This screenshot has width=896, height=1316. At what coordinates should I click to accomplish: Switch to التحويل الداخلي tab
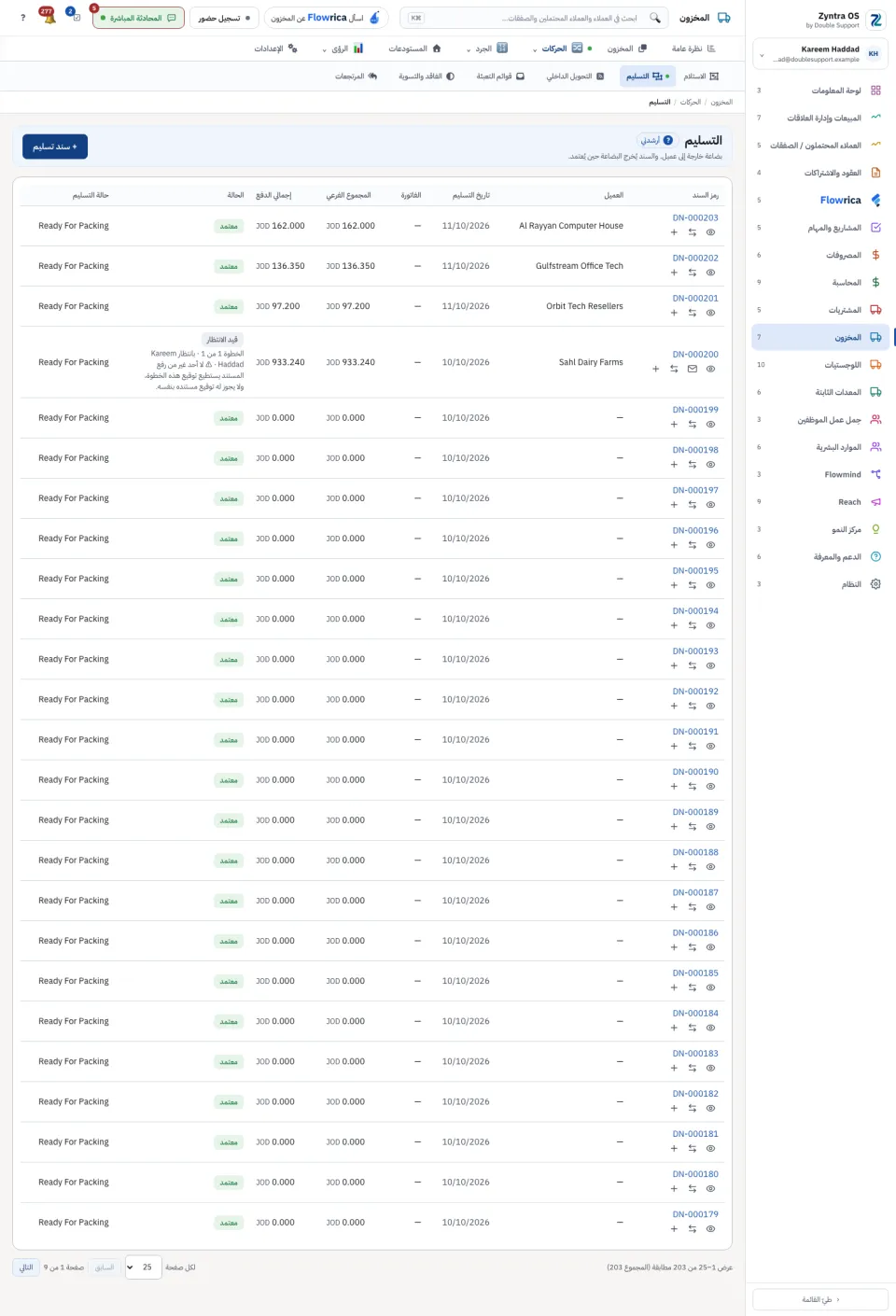coord(575,77)
